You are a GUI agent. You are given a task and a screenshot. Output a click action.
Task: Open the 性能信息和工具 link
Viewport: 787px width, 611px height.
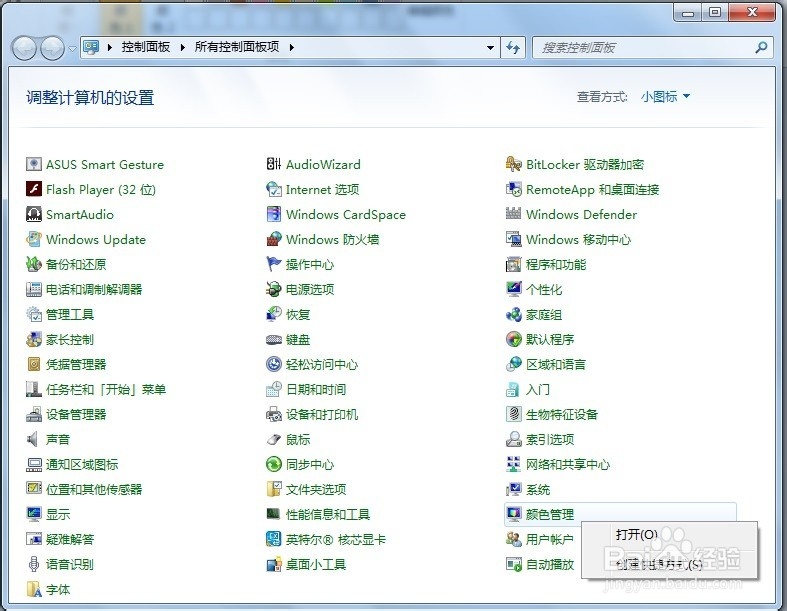(328, 514)
